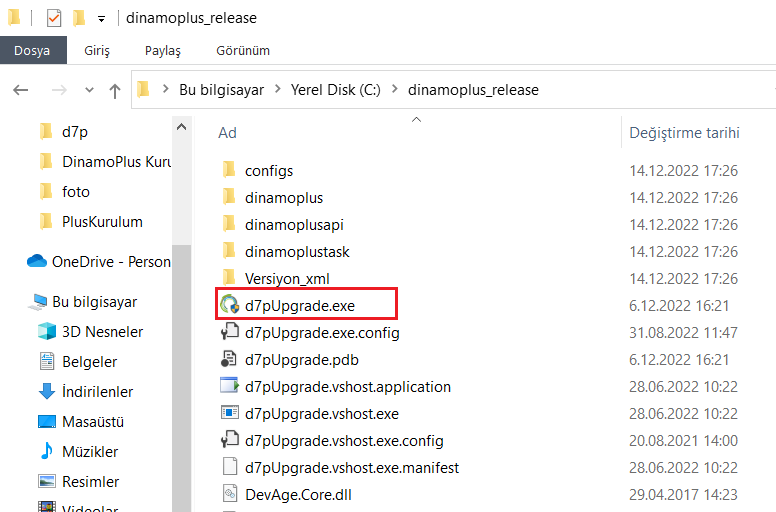Click Bu bilgisayar in the address bar
This screenshot has width=776, height=512.
point(221,90)
